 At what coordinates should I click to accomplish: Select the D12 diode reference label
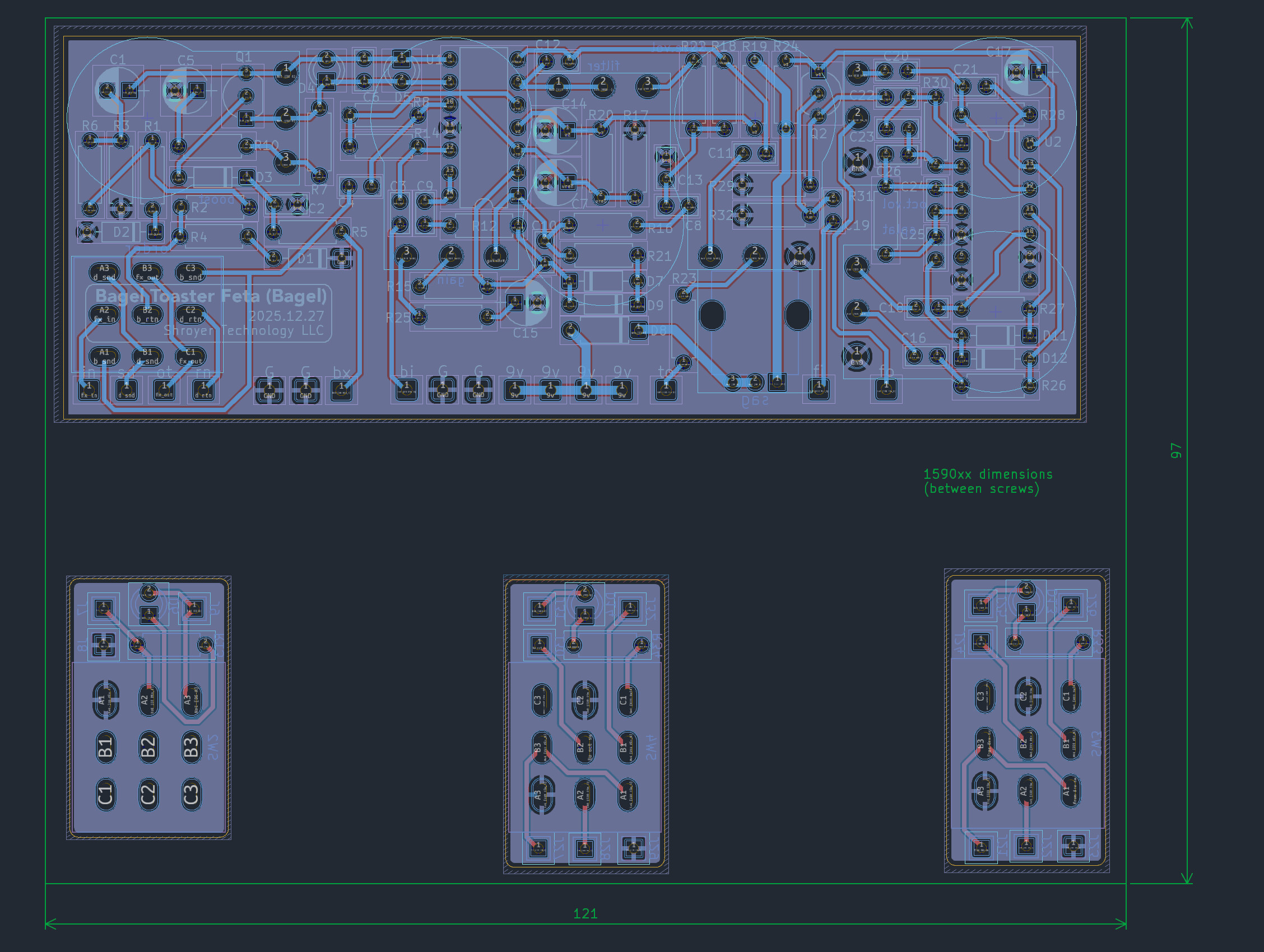coord(1054,358)
